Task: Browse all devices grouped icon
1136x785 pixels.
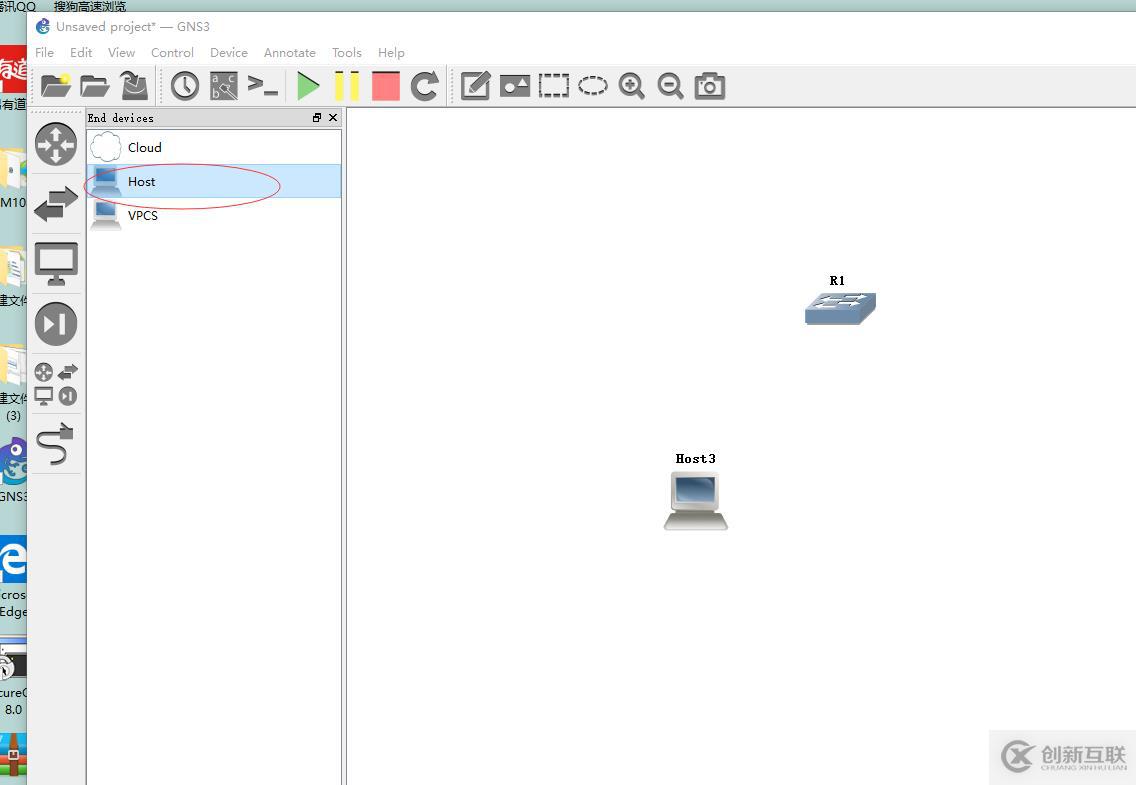Action: click(x=56, y=383)
